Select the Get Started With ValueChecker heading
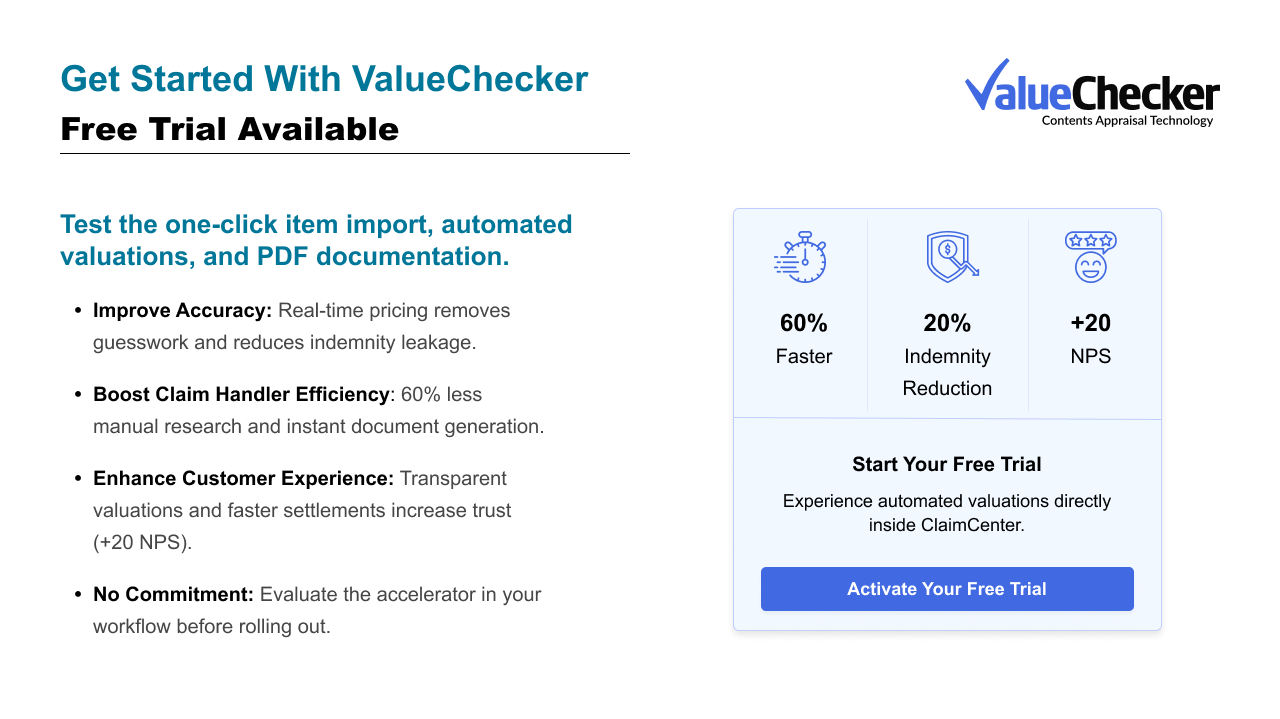This screenshot has width=1280, height=719. [324, 79]
